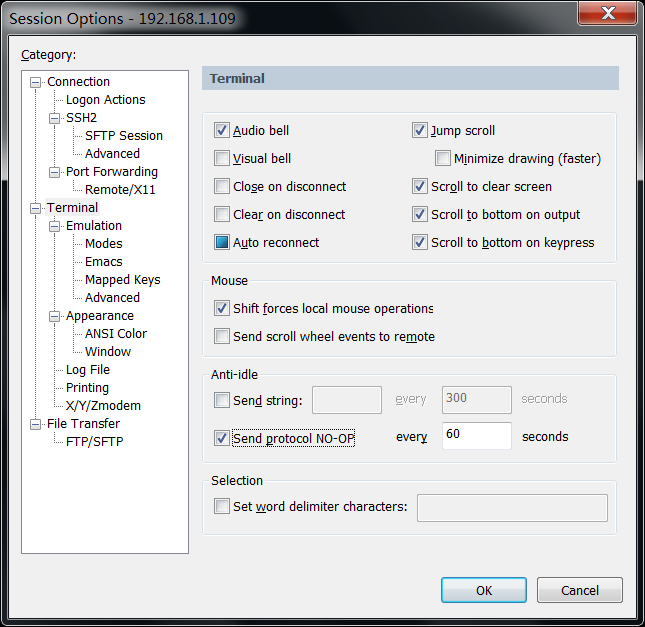Collapse the Port Forwarding node
Viewport: 645px width, 627px height.
(54, 172)
